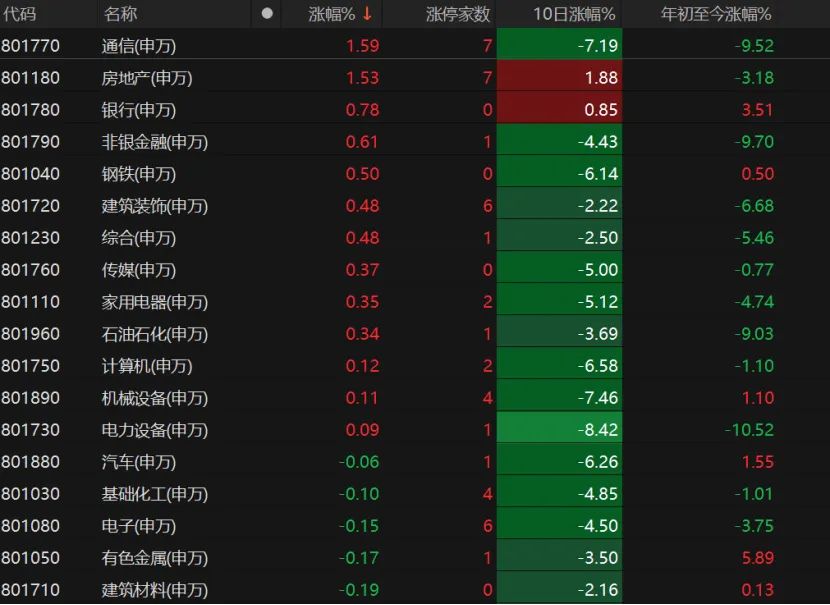The image size is (830, 605).
Task: Click the 代码 column header
Action: (x=19, y=14)
